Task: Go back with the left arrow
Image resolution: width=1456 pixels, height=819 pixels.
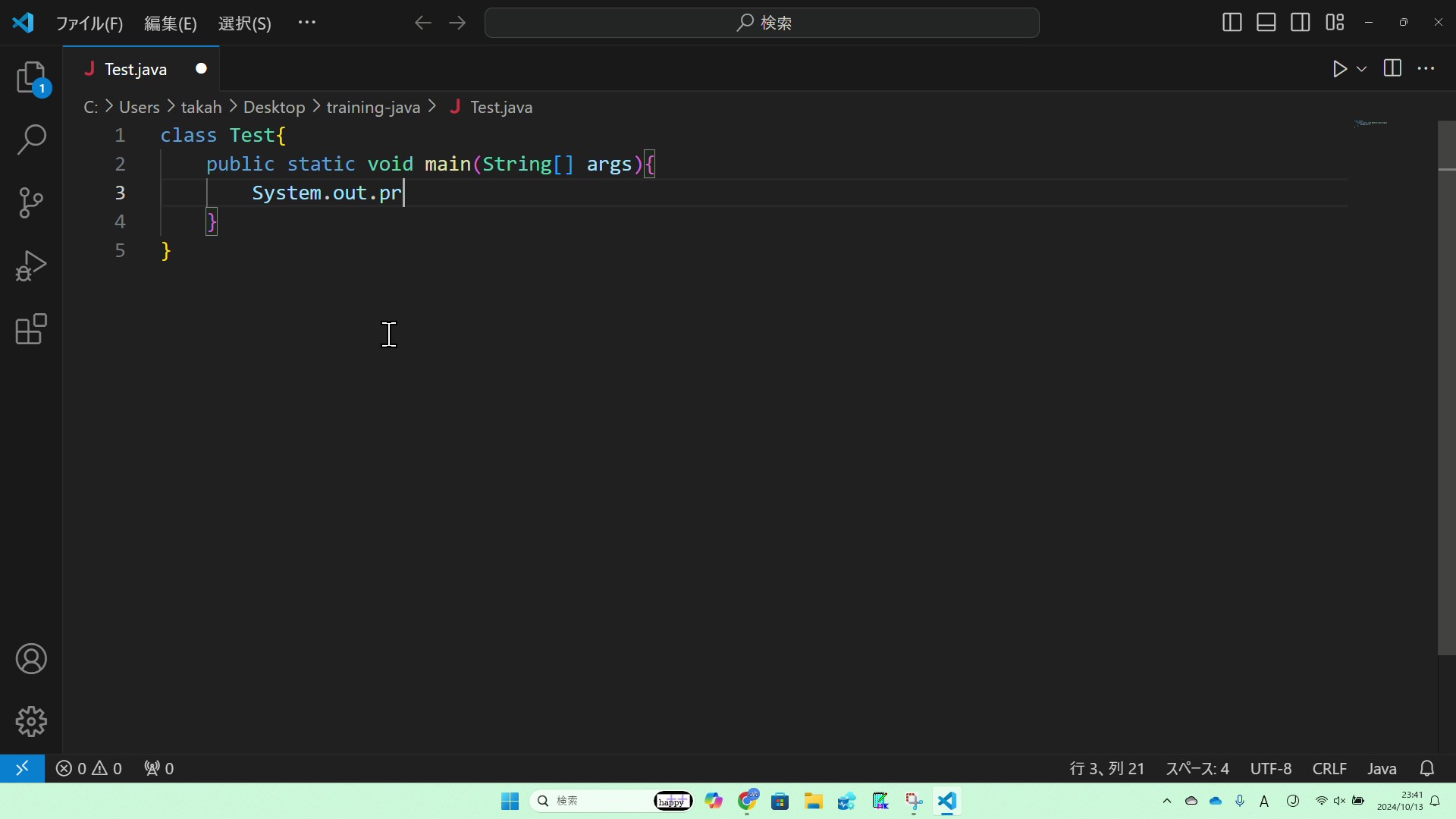Action: click(423, 23)
